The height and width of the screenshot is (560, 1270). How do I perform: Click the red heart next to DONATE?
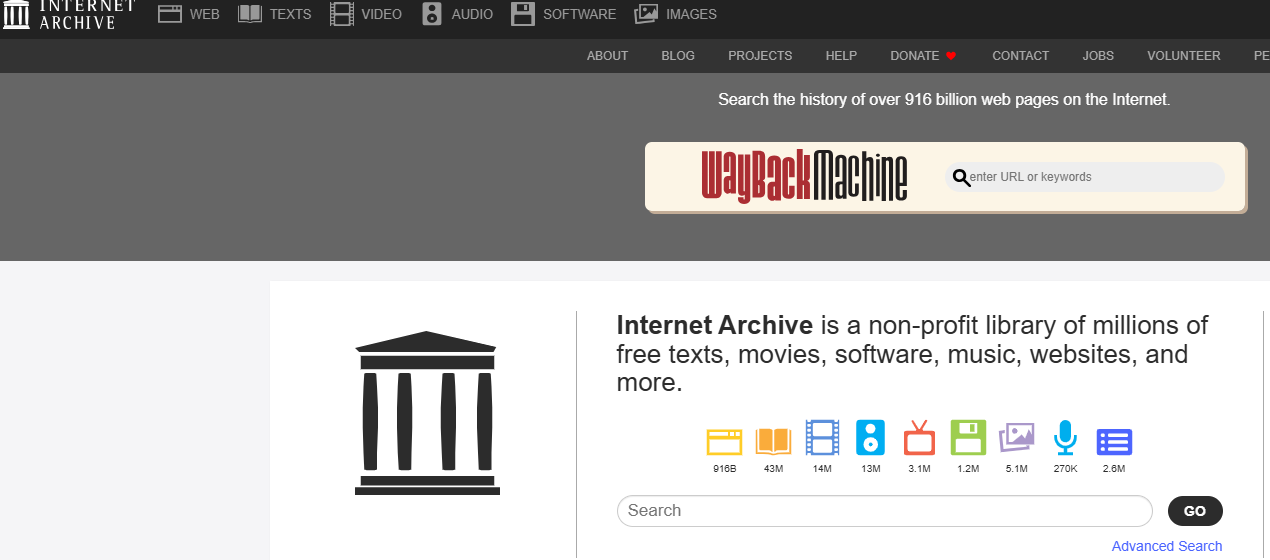pos(951,56)
